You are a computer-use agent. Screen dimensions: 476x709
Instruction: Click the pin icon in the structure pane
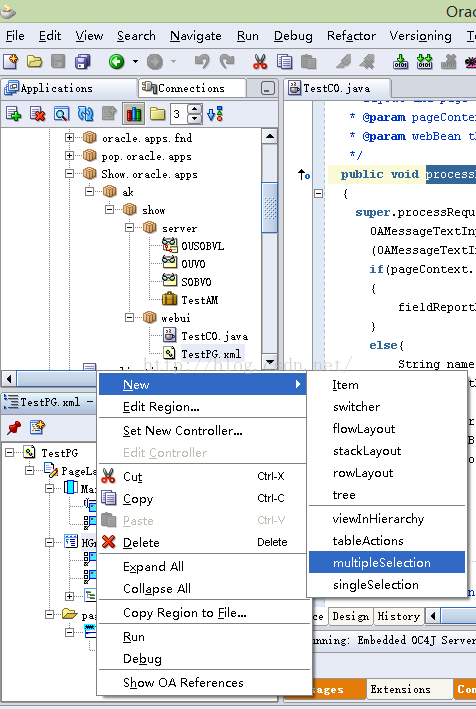(x=14, y=427)
